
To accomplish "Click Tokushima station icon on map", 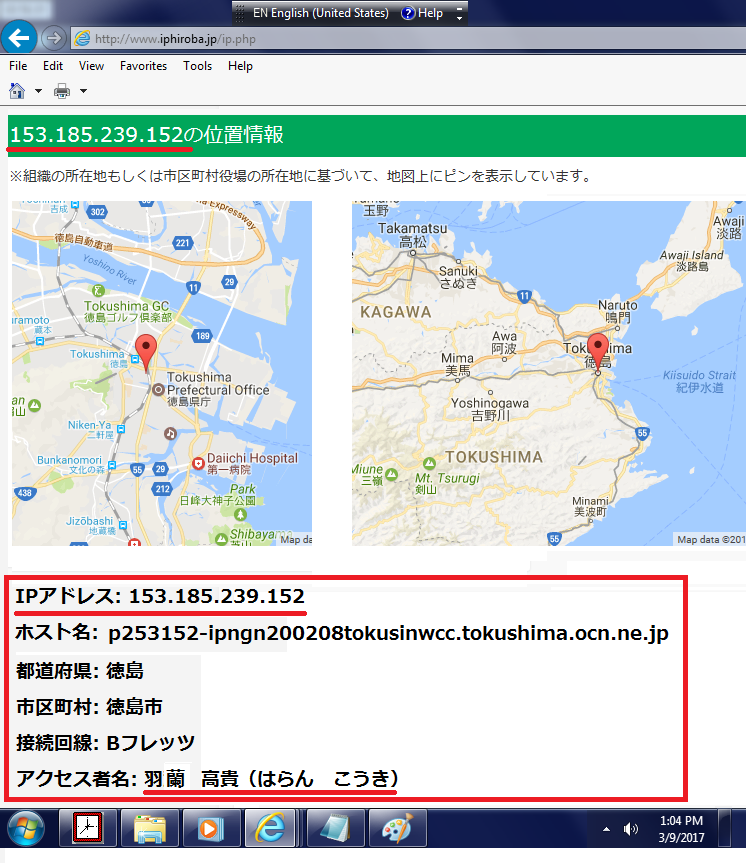I will pyautogui.click(x=135, y=359).
